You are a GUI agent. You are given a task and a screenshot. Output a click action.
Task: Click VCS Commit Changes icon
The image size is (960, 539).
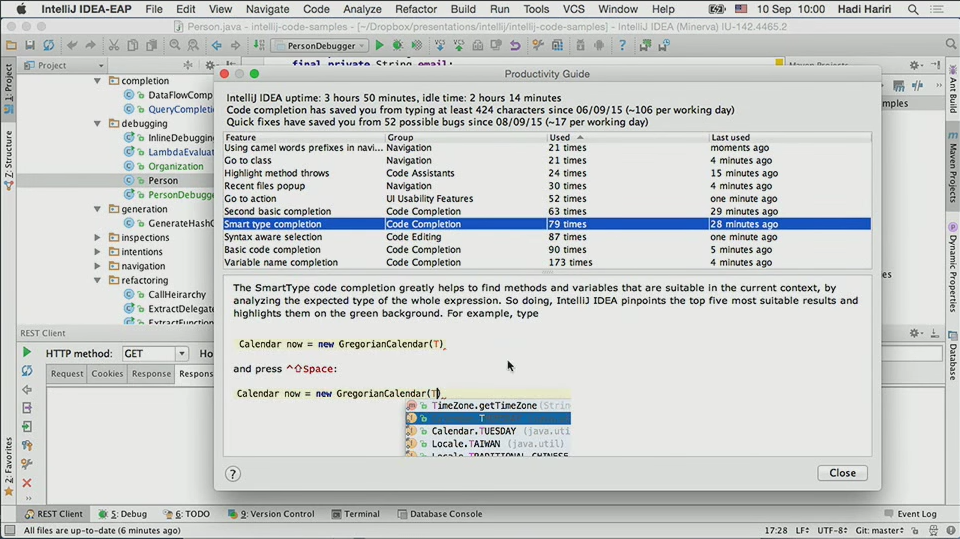coord(459,45)
